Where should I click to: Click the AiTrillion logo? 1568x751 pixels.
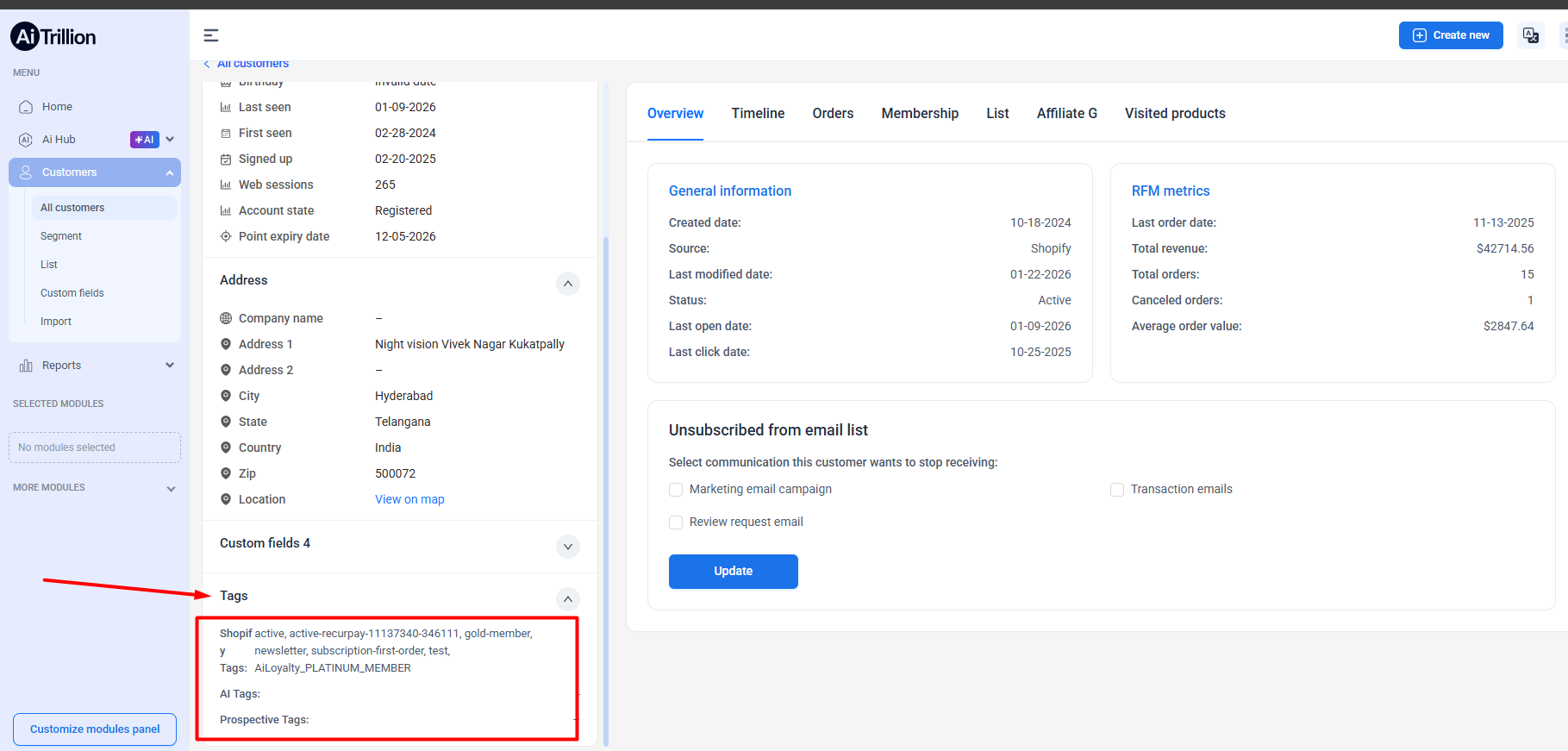[x=53, y=36]
